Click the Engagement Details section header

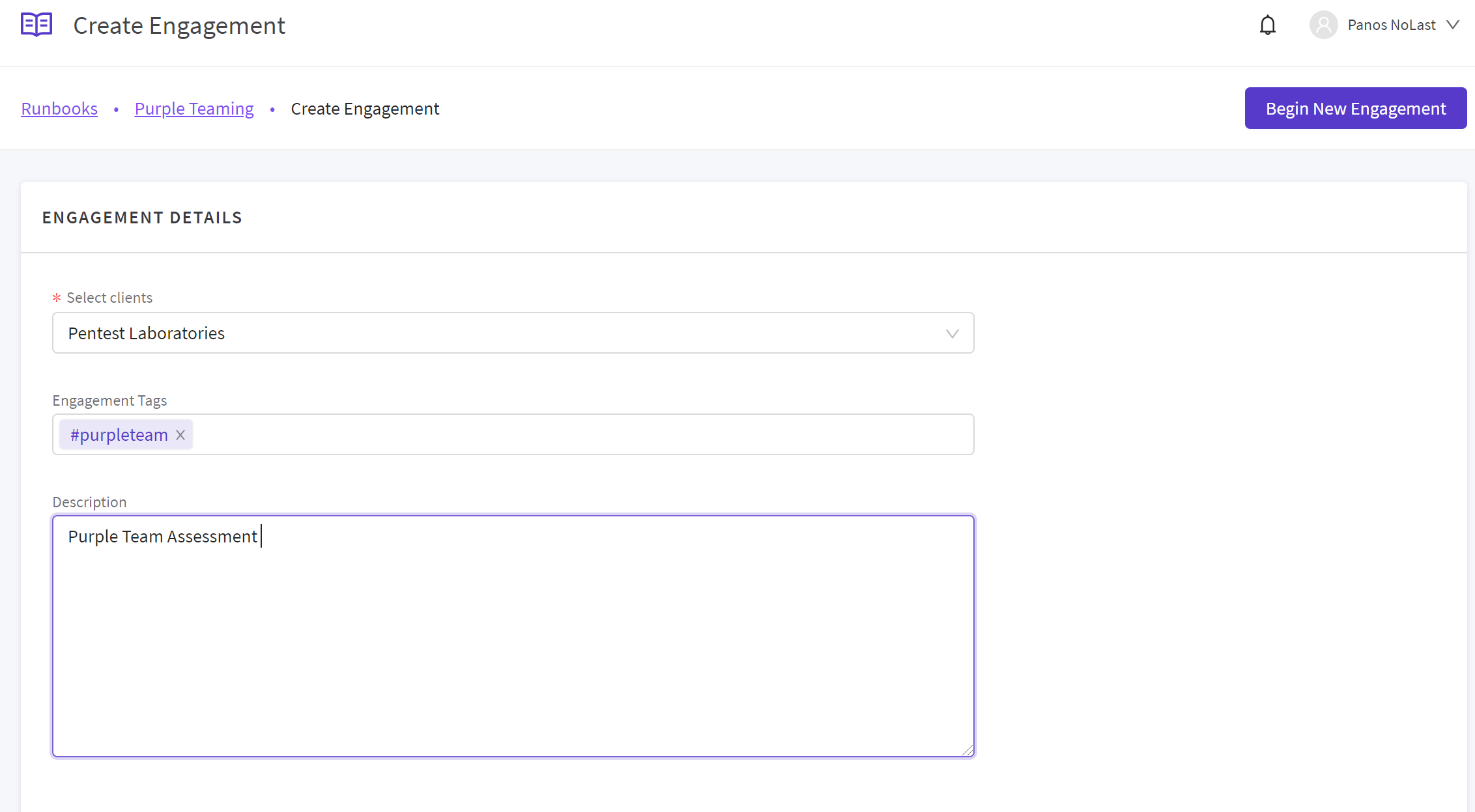[x=142, y=217]
